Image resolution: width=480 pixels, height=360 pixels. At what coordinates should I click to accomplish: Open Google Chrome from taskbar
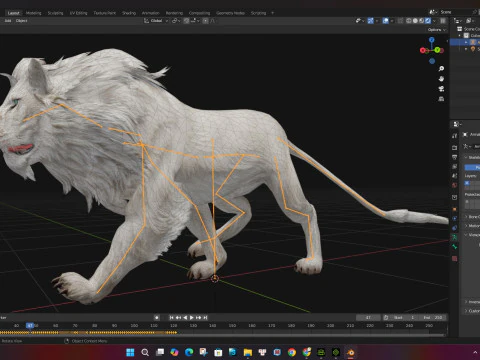pos(292,352)
